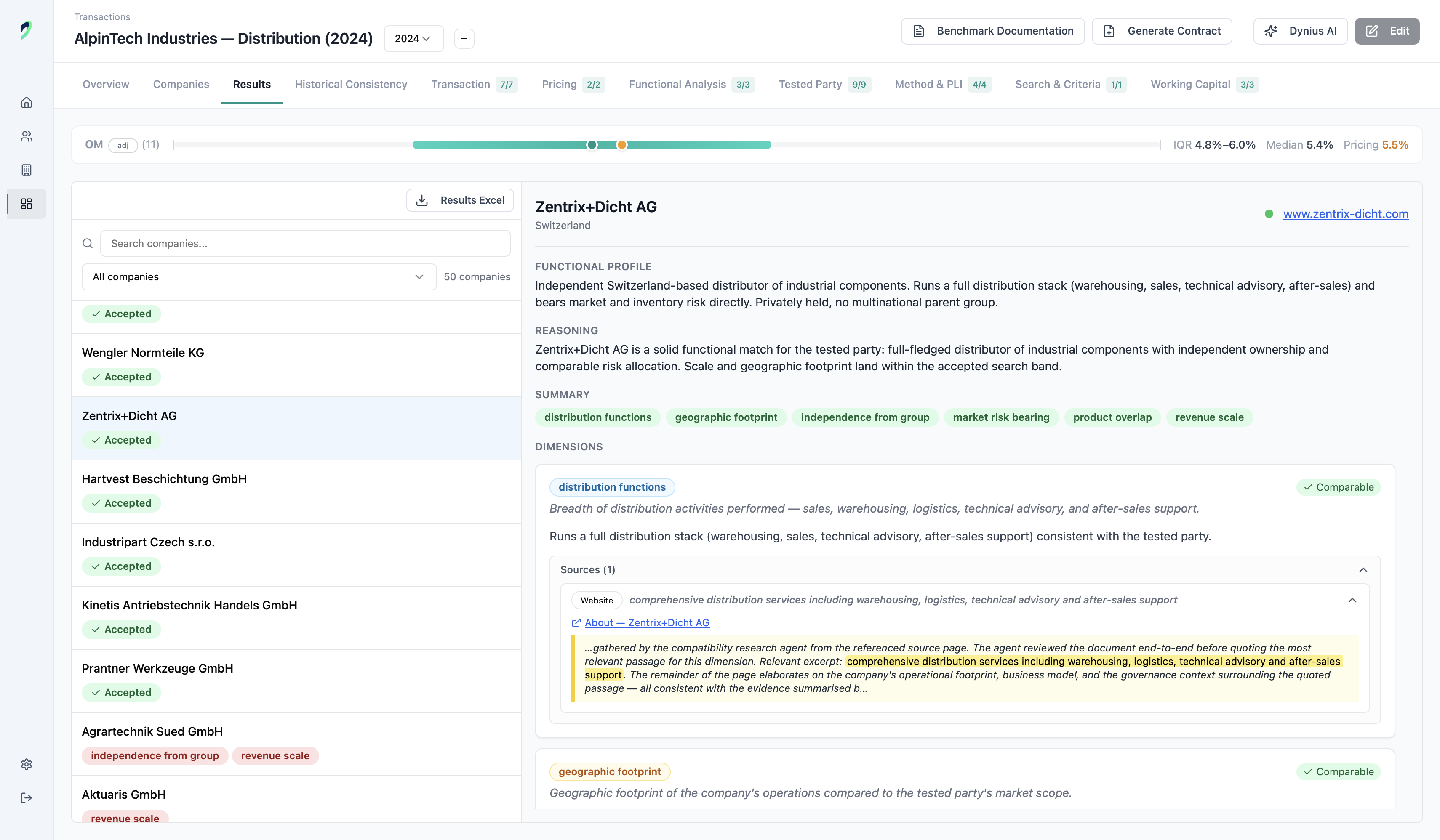The image size is (1440, 840).
Task: Open the Tested Party tab
Action: [824, 85]
